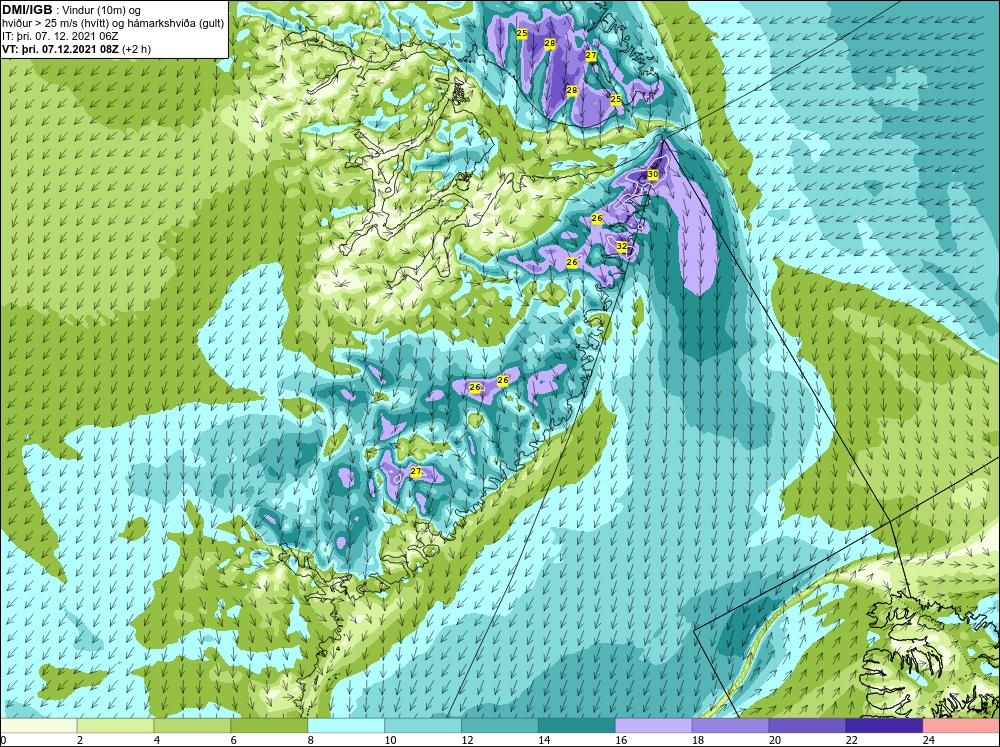
Task: Click the 8–10 light cyan legend swatch
Action: tap(346, 726)
